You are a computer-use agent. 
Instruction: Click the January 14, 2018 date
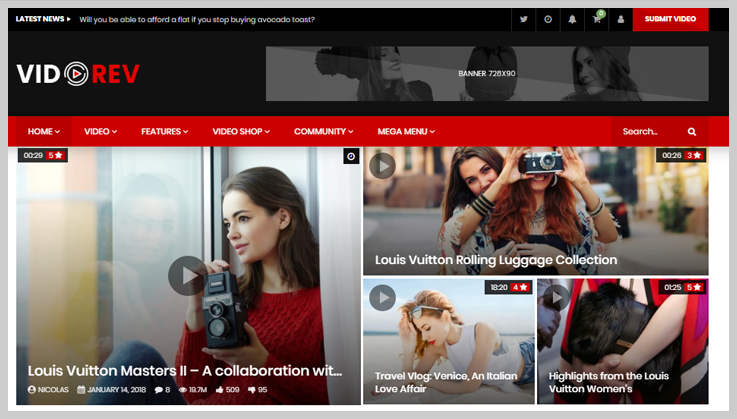111,390
